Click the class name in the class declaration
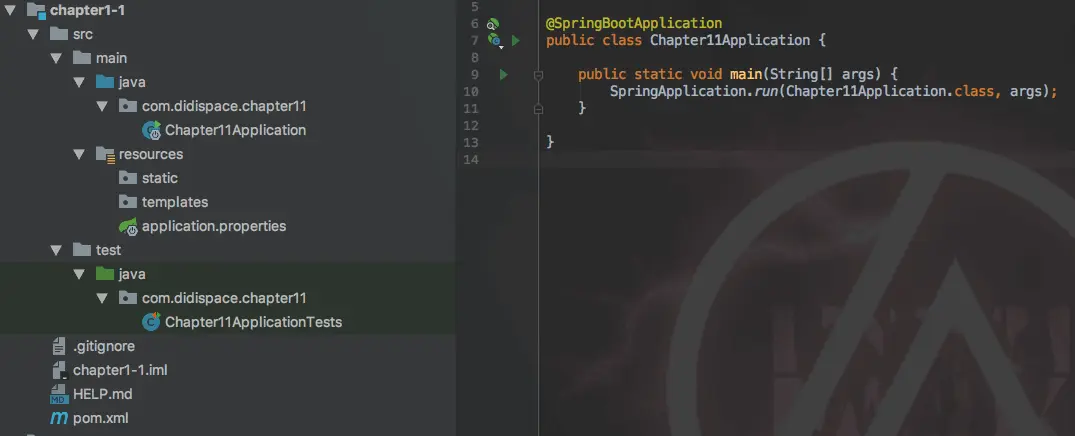 click(x=729, y=40)
